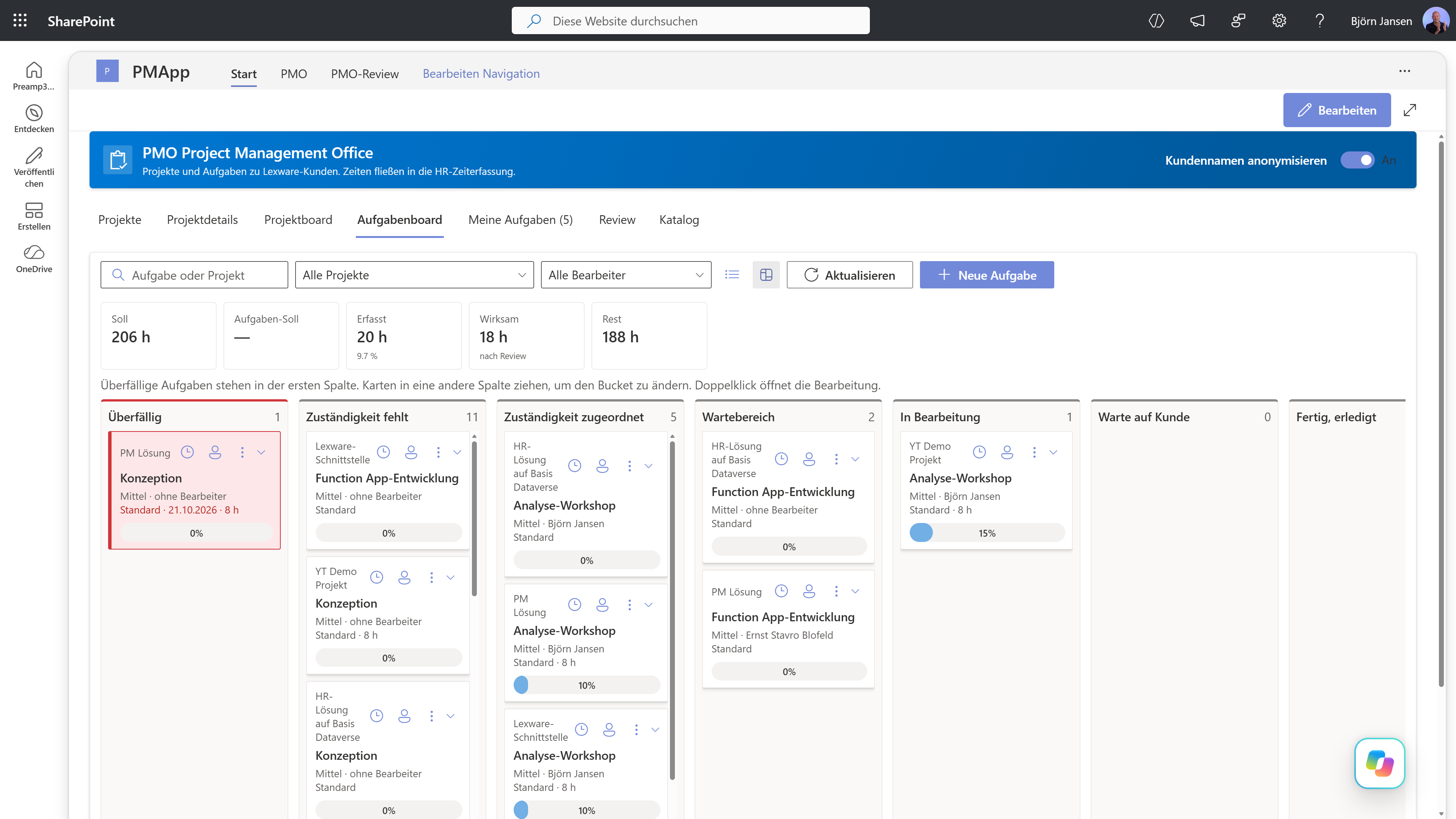The height and width of the screenshot is (819, 1456).
Task: Open the help question mark icon
Action: coord(1320,21)
